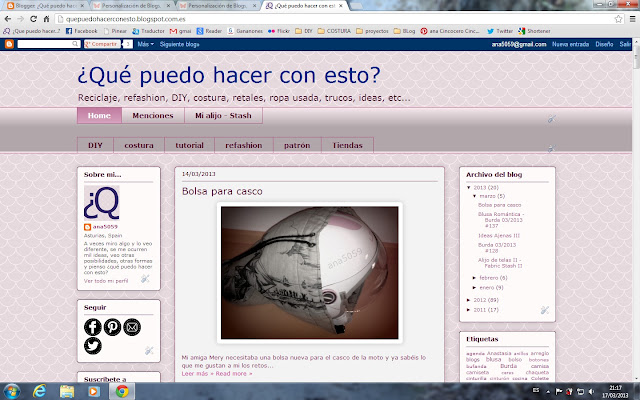640x400 pixels.
Task: Open the Twitter bird icon in Seguir
Action: (93, 346)
